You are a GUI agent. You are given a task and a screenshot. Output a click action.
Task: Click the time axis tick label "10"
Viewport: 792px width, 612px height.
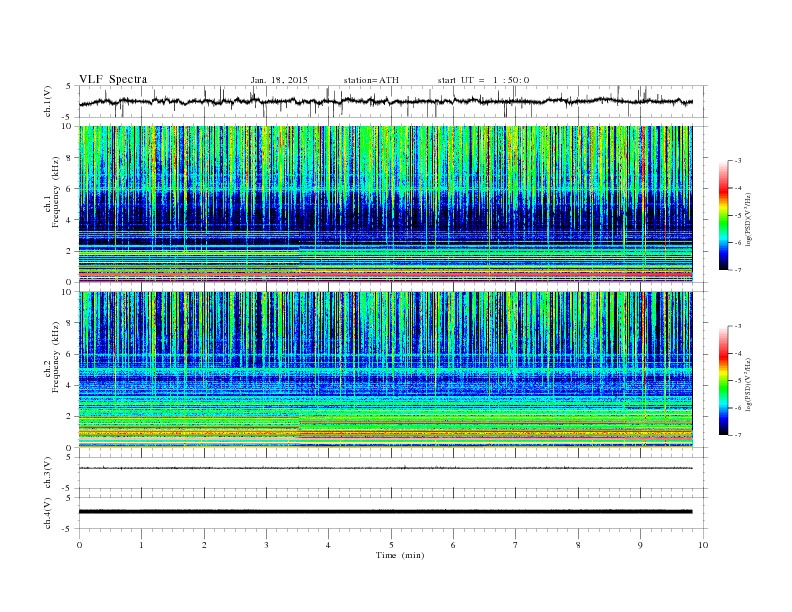tap(703, 545)
